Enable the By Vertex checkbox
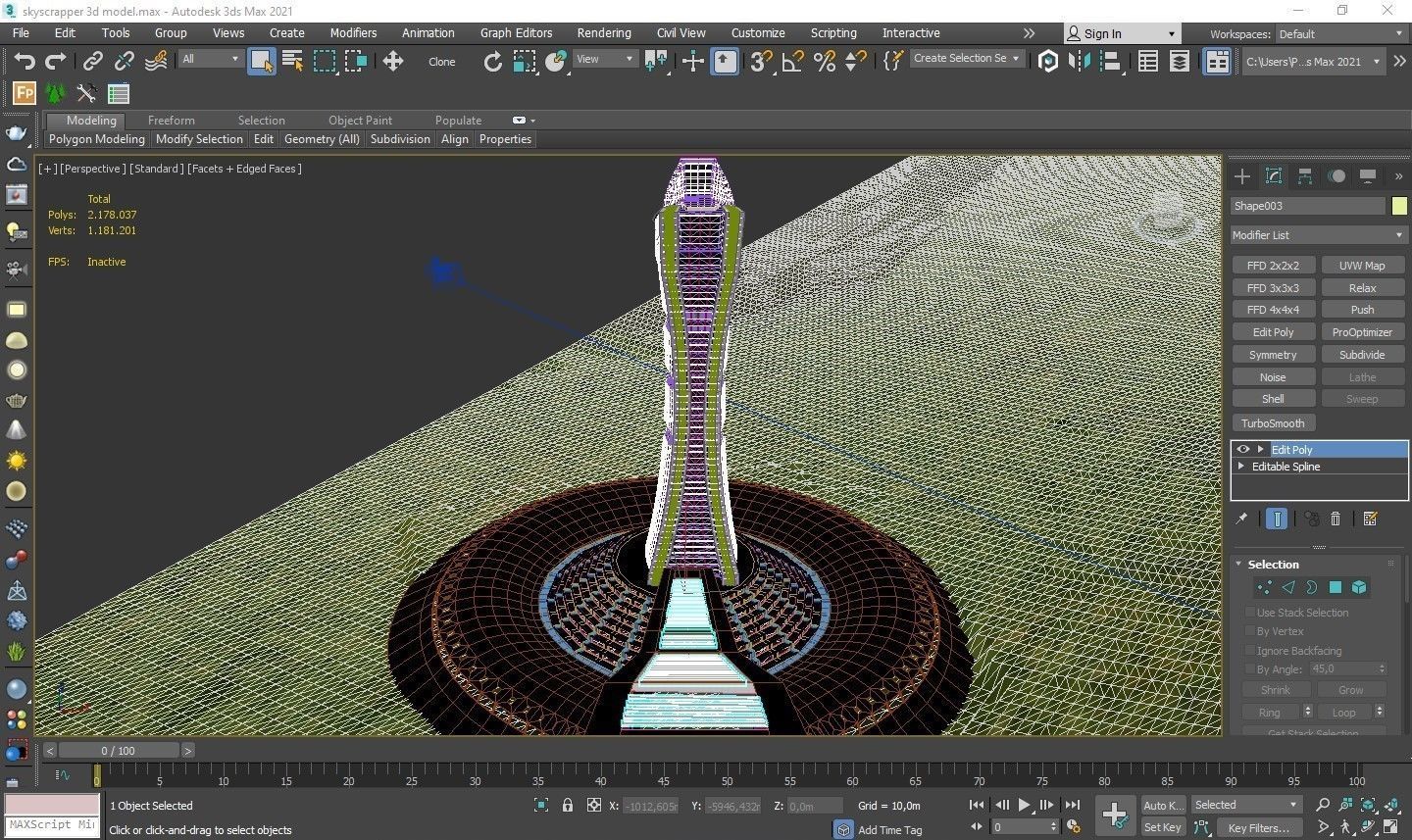Viewport: 1412px width, 840px height. pyautogui.click(x=1250, y=631)
